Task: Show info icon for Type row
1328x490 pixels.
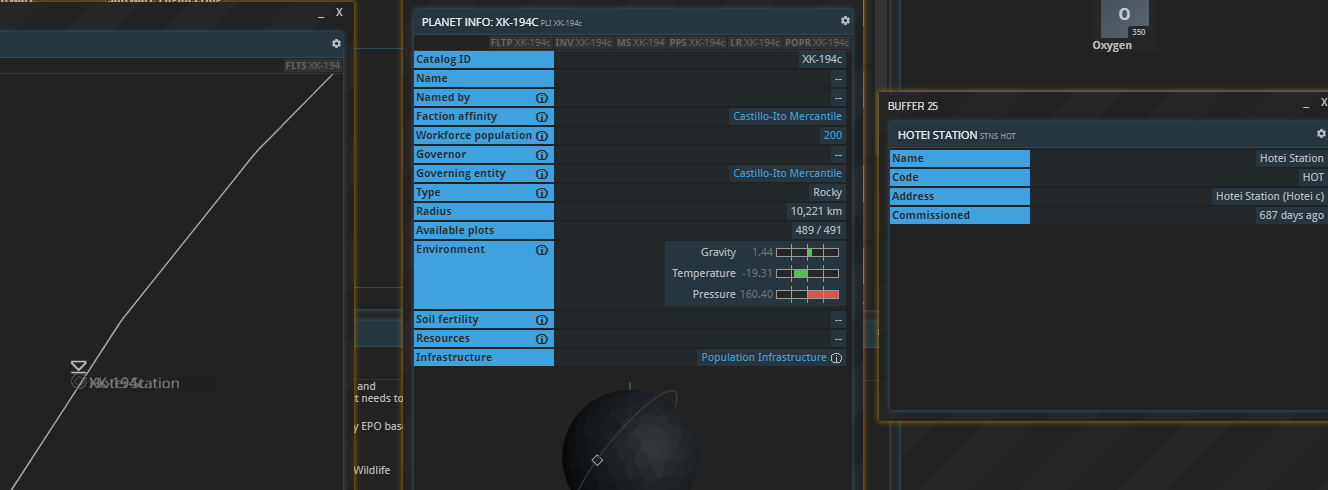Action: pos(542,193)
